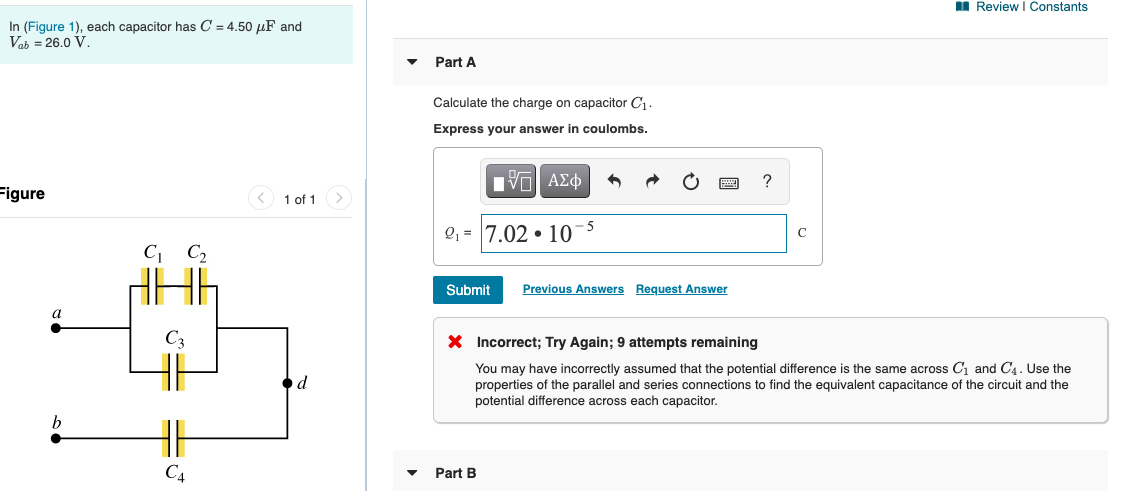This screenshot has height=491, width=1147.
Task: Click the Part B heading
Action: click(456, 473)
